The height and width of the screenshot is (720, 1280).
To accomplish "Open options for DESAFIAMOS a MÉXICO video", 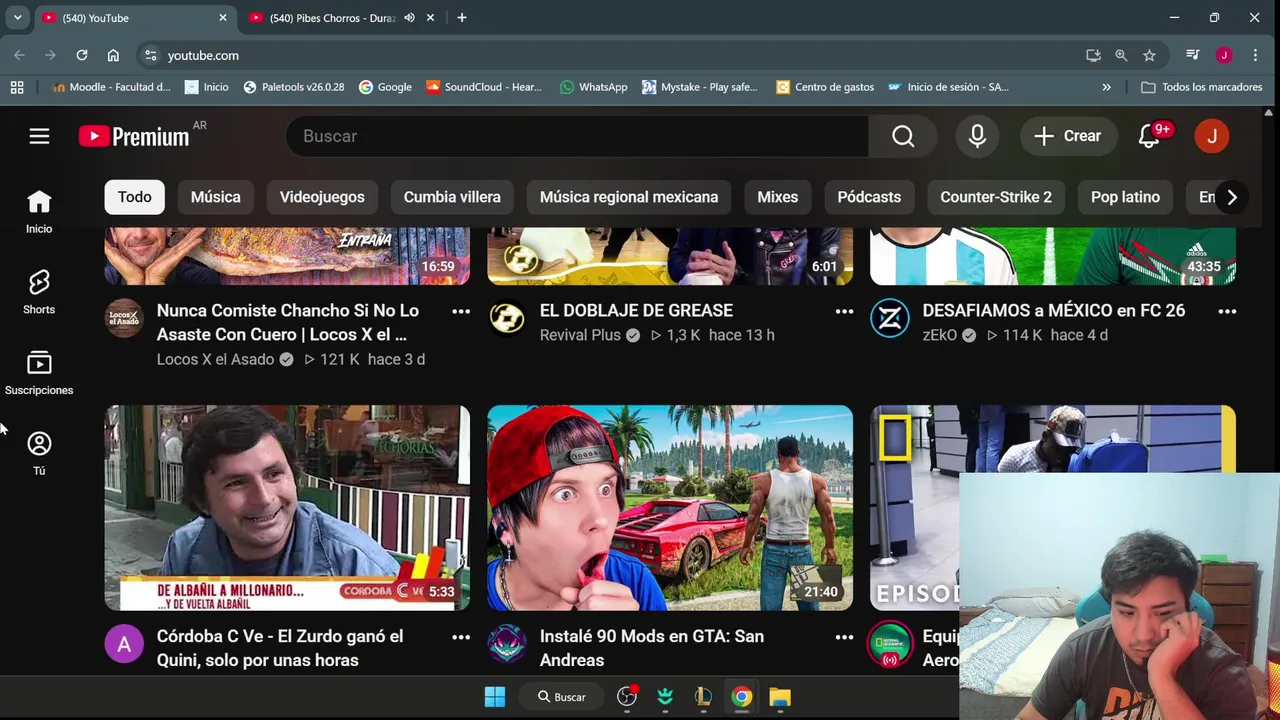I will 1227,311.
